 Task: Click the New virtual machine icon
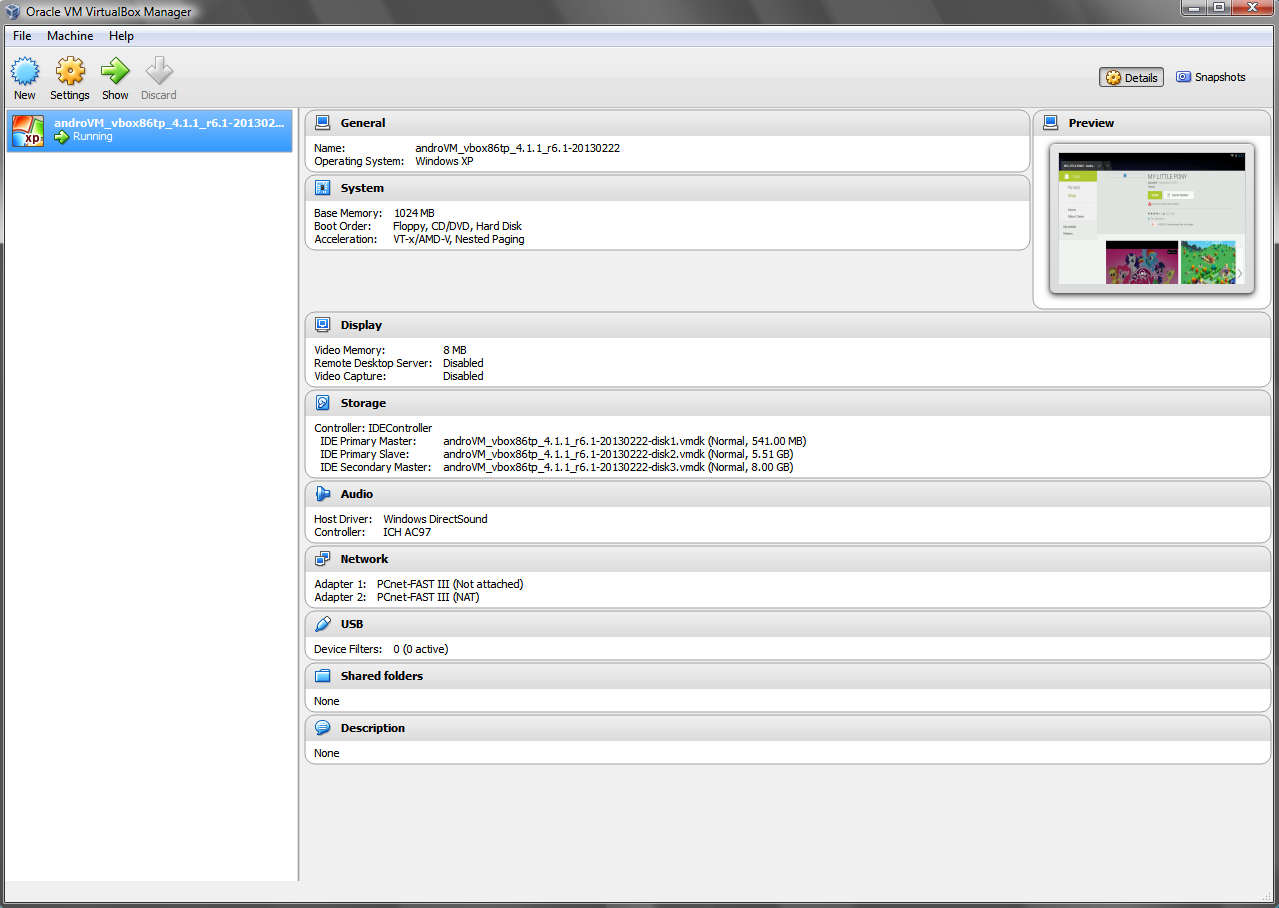(x=24, y=71)
